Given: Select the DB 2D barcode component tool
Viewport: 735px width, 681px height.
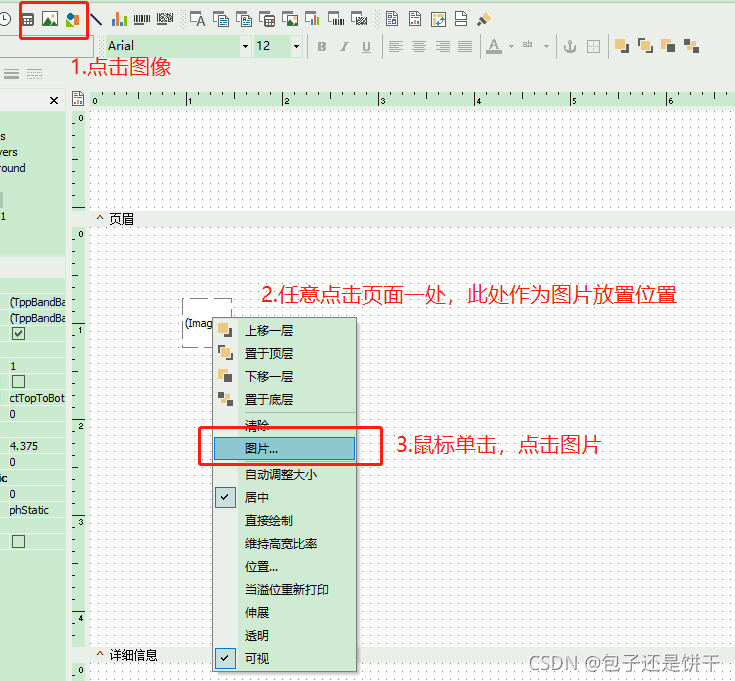Looking at the screenshot, I should click(359, 19).
